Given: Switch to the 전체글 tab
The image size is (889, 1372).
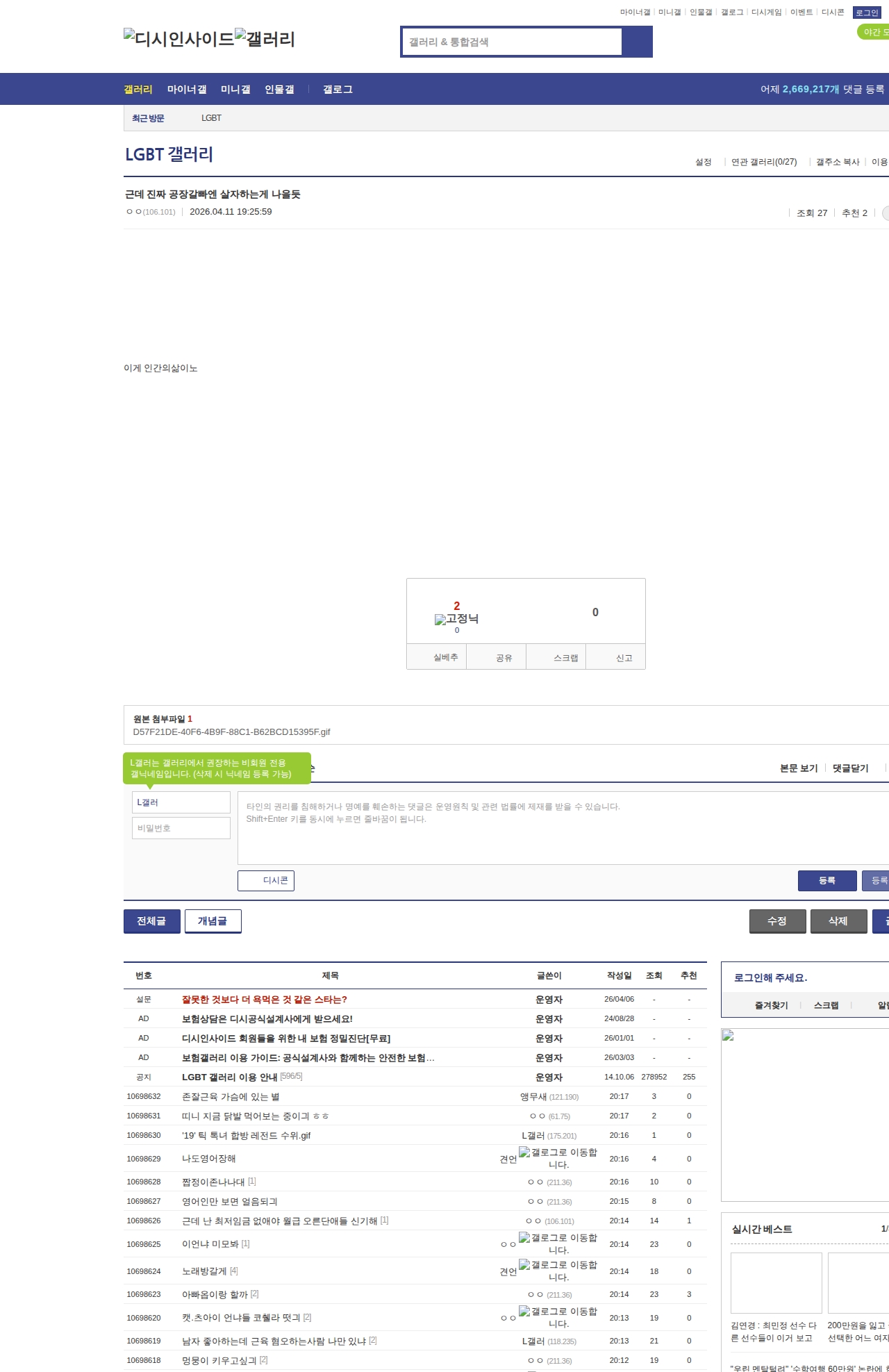Looking at the screenshot, I should coord(152,921).
